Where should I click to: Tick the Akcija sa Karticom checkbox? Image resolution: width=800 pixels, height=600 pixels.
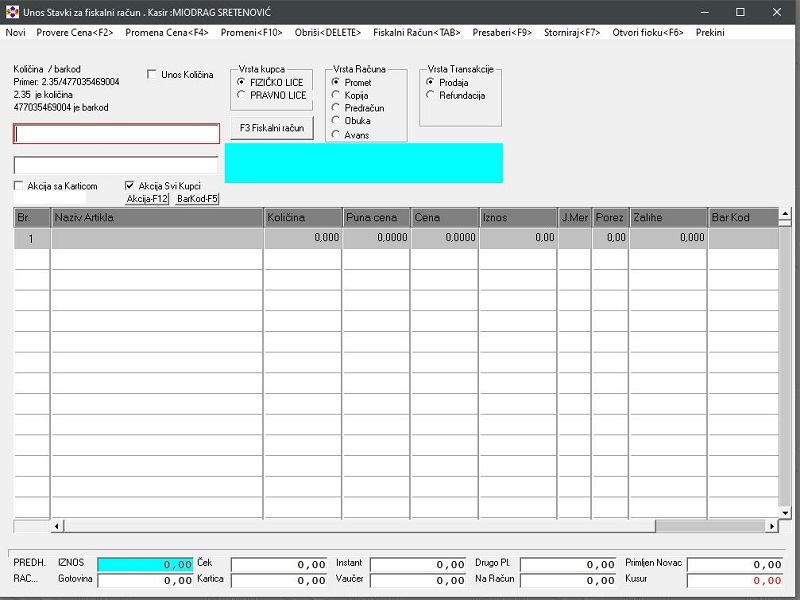point(18,186)
